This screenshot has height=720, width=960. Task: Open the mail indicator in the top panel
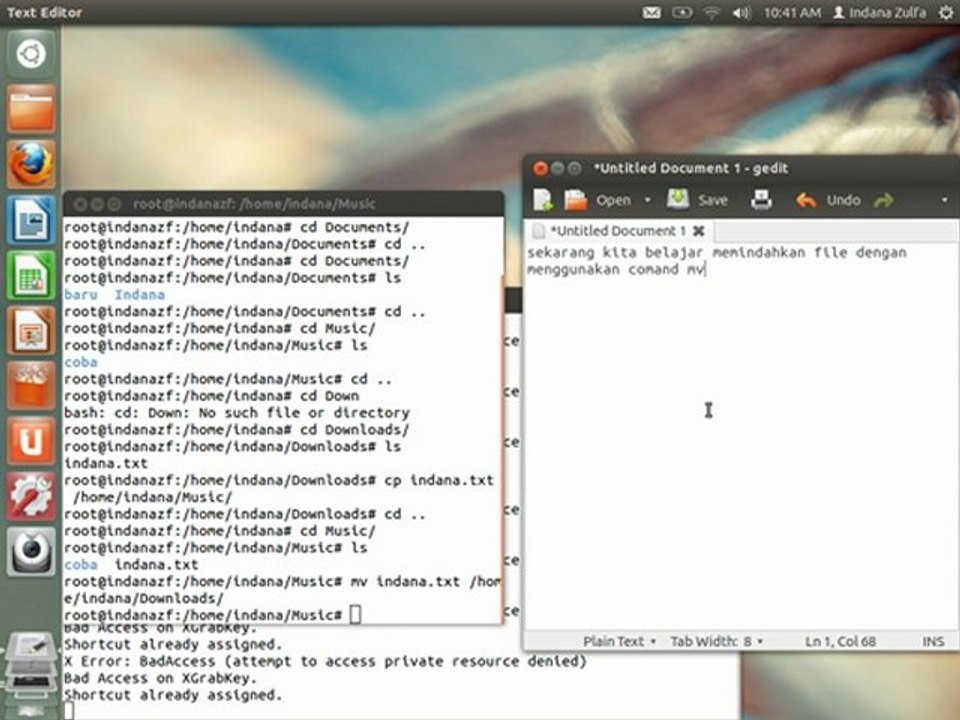point(651,12)
